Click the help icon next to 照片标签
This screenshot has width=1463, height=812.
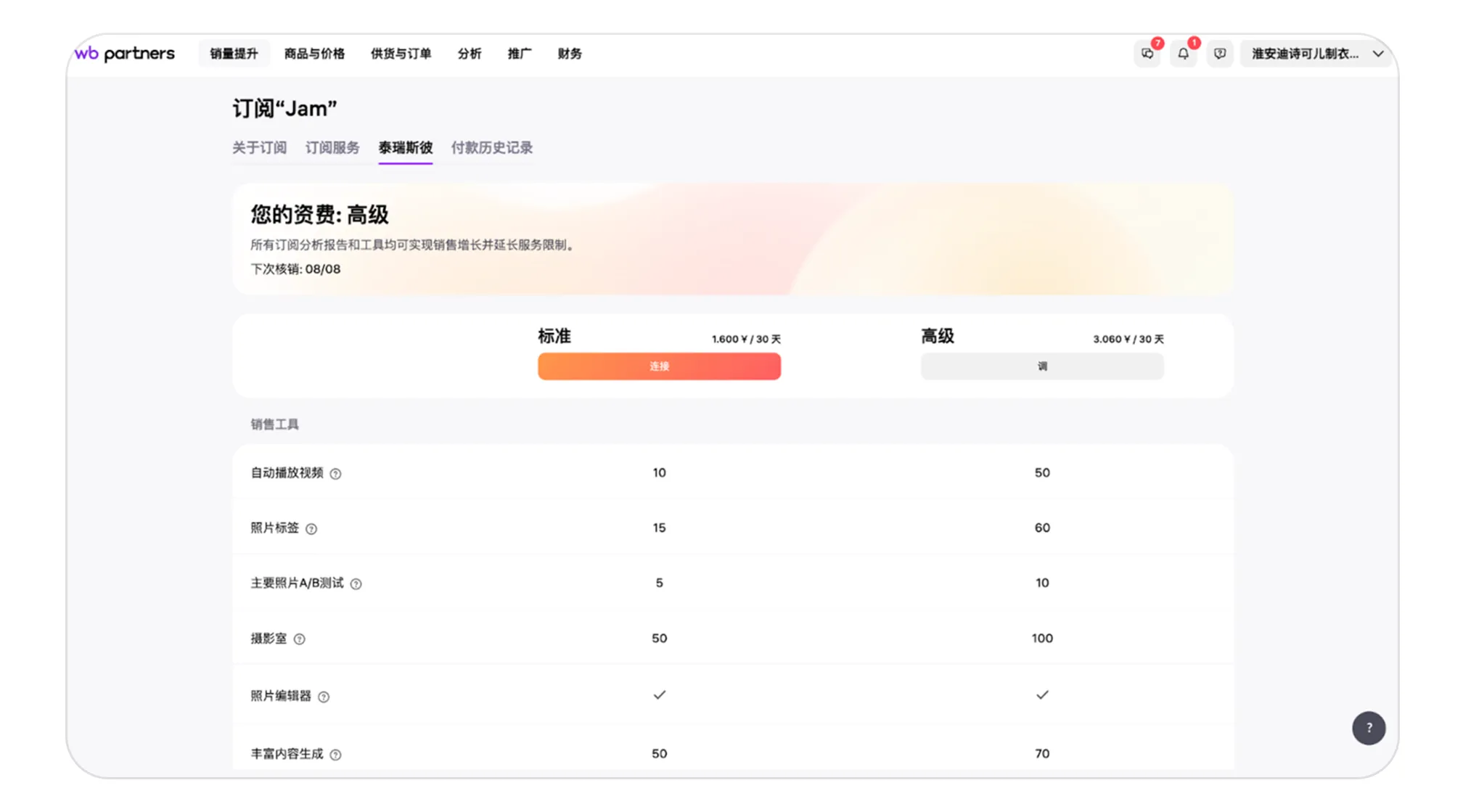pos(311,529)
